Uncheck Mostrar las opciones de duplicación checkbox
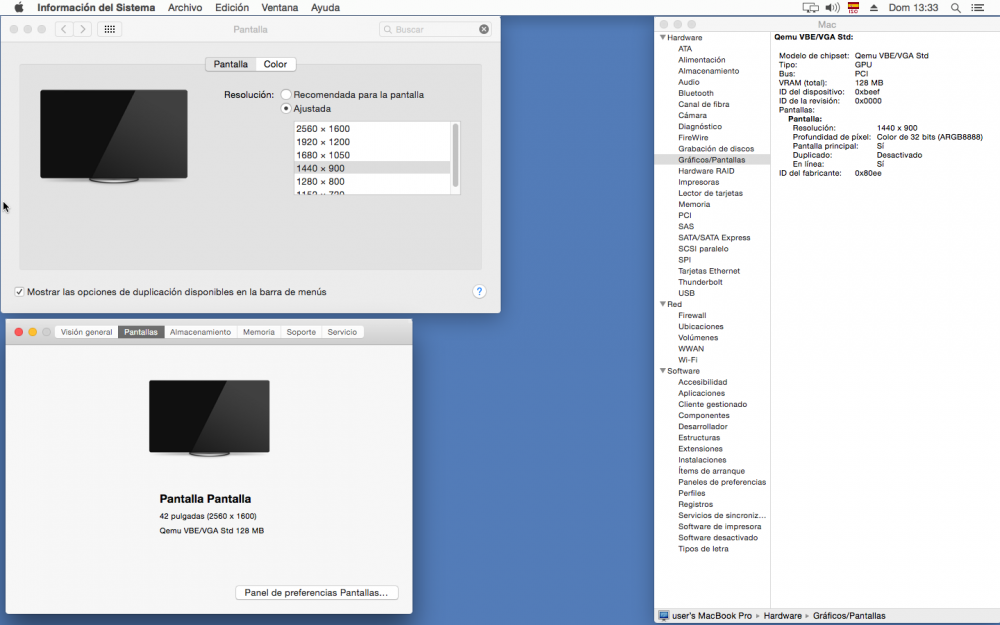The width and height of the screenshot is (1000, 625). click(19, 291)
